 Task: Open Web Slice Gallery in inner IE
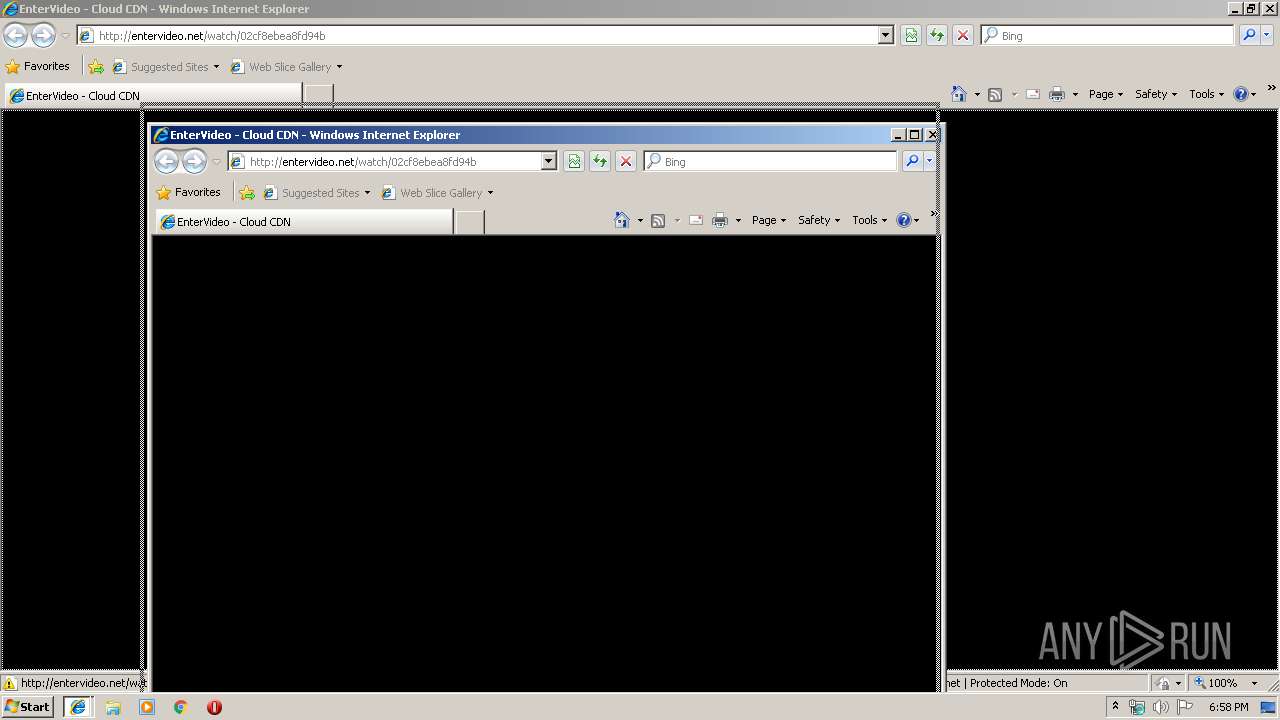(x=437, y=193)
